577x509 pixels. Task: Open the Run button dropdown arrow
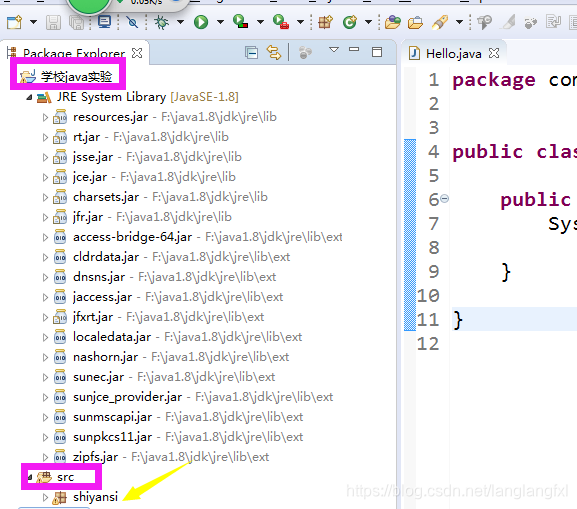(220, 22)
